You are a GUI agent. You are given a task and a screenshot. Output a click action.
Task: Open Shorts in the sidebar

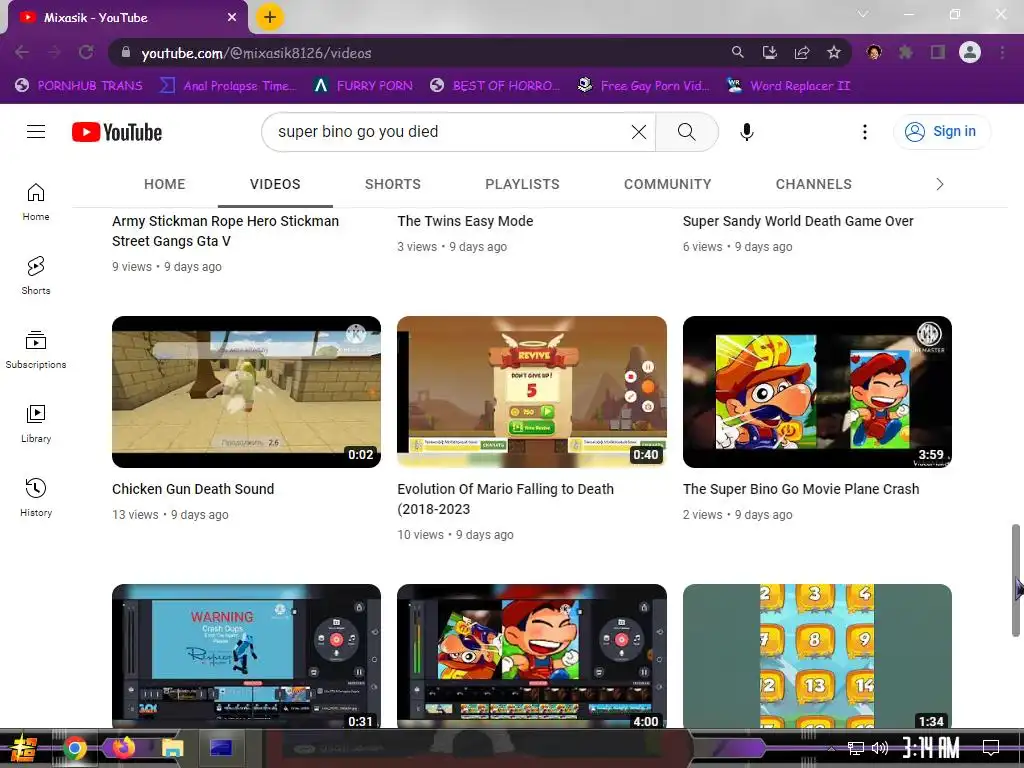[36, 276]
